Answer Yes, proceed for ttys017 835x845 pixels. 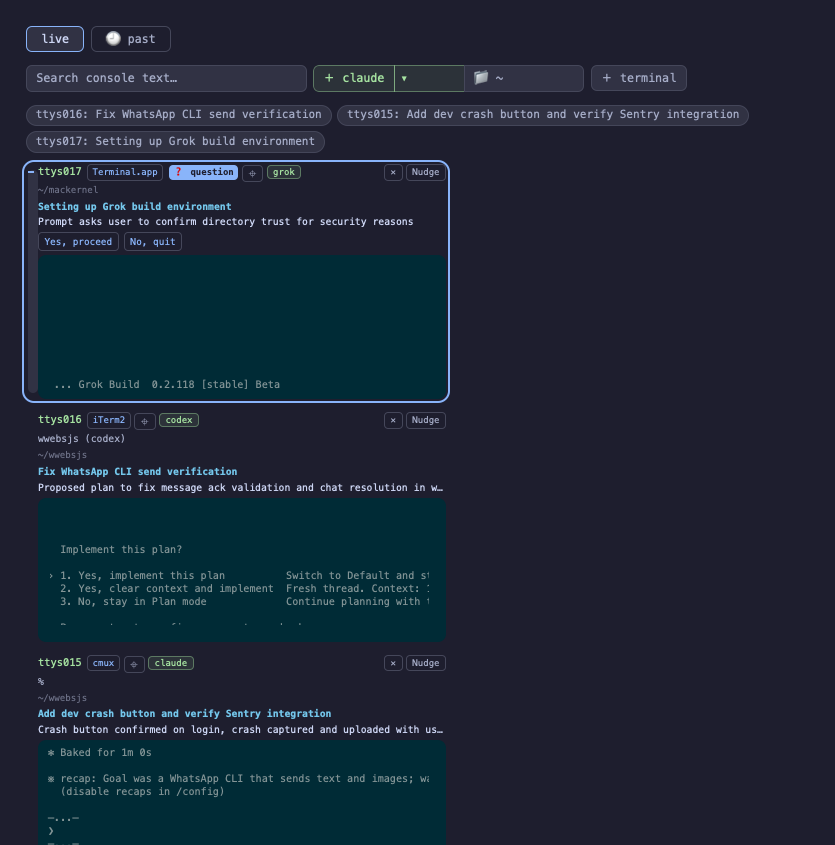(x=78, y=241)
